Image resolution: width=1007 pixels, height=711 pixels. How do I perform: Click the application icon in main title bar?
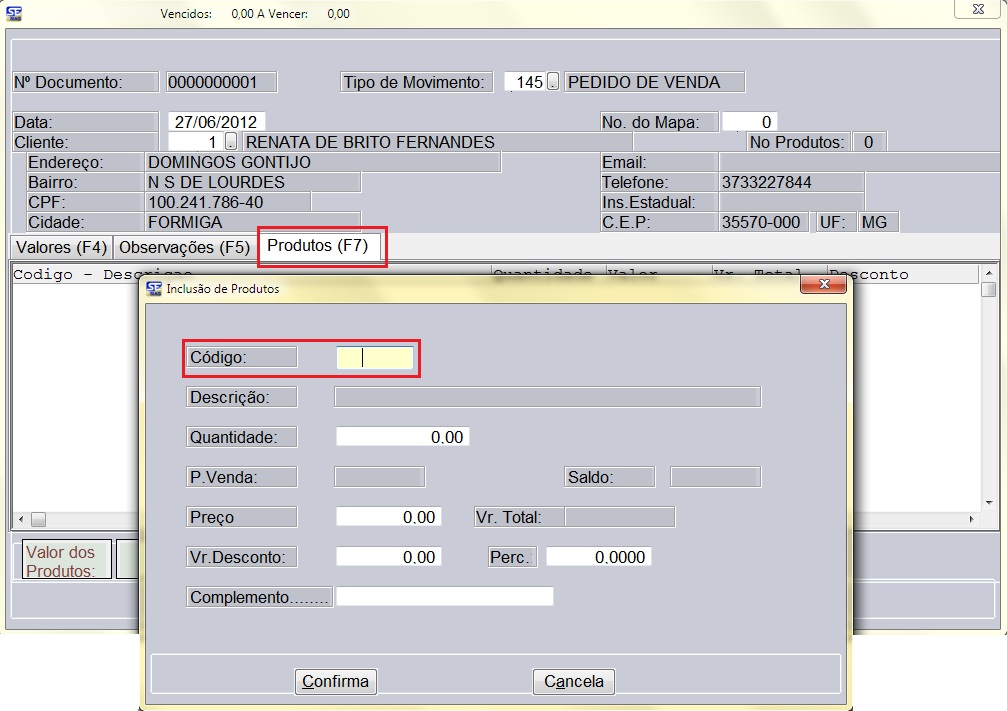pyautogui.click(x=14, y=13)
